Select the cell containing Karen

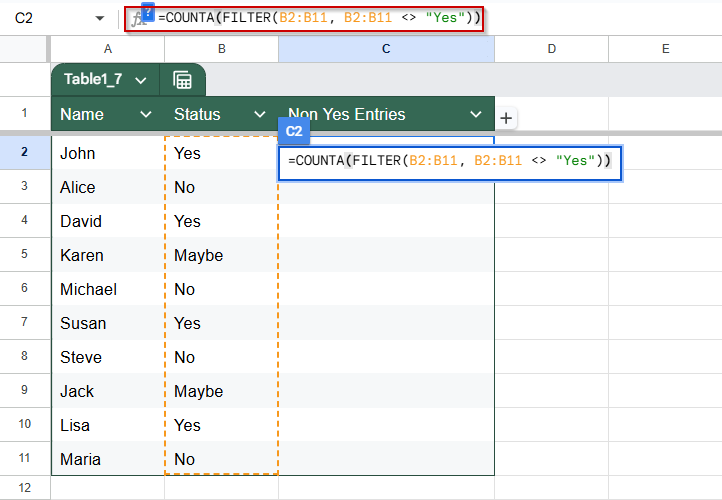click(108, 255)
